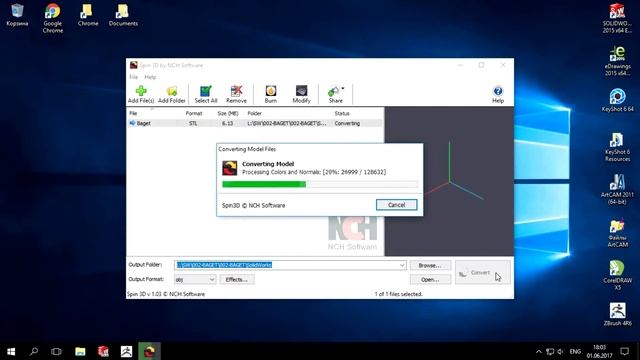Open the Documents desktop folder

point(123,15)
